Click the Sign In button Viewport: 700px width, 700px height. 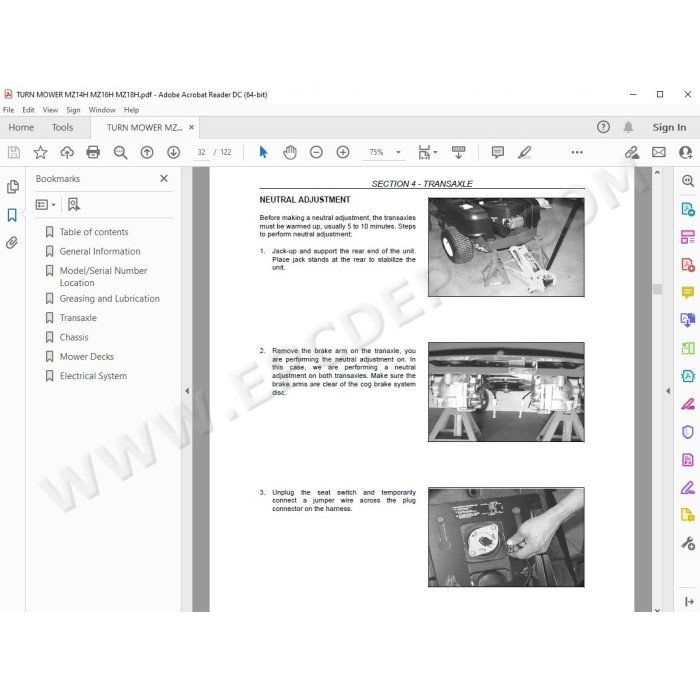click(x=669, y=127)
